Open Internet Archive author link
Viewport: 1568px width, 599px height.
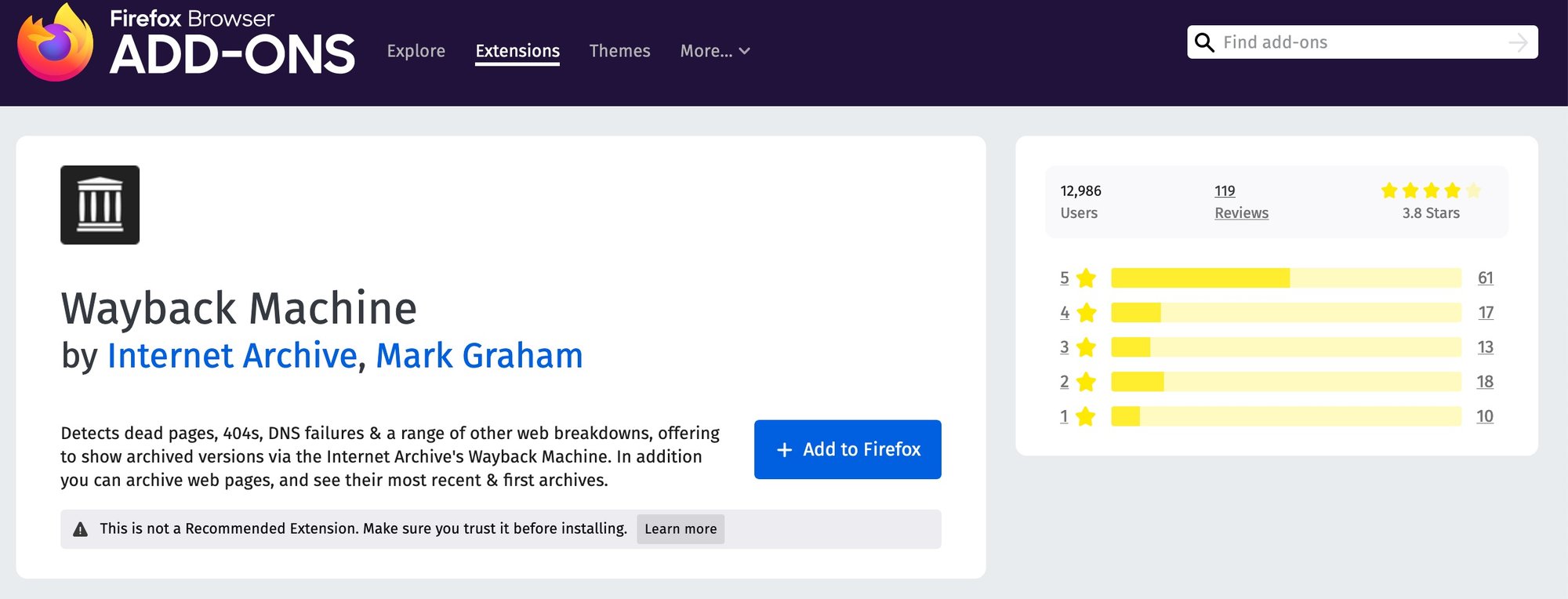(x=232, y=355)
